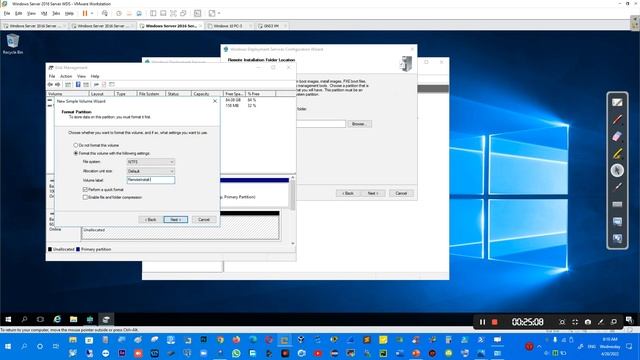Click VMware full screen mode icon
The image size is (640, 360).
coord(173,13)
